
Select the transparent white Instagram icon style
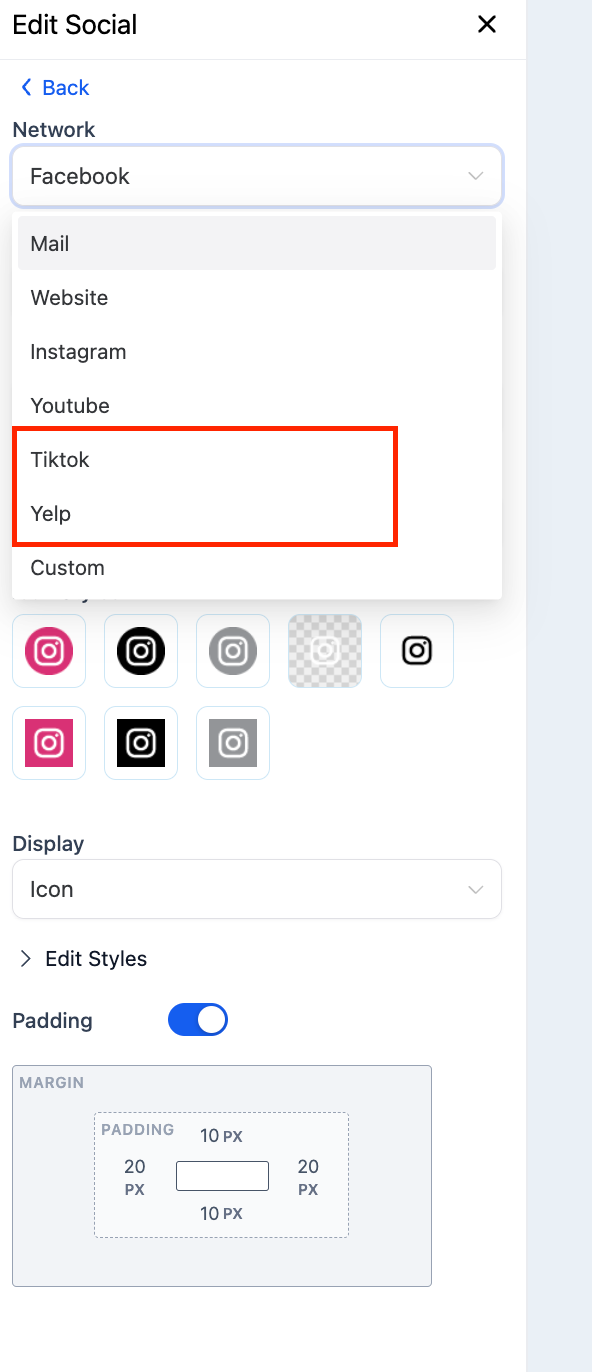pyautogui.click(x=325, y=651)
